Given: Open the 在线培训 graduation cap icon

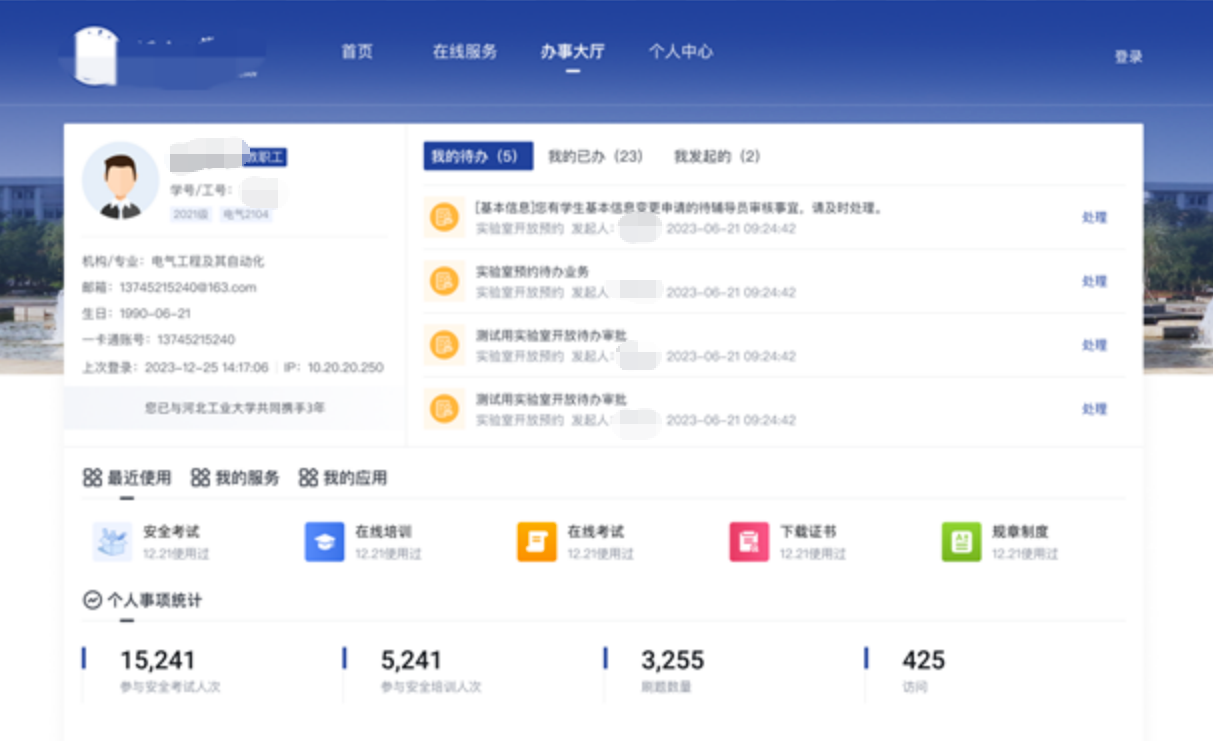Looking at the screenshot, I should click(324, 542).
